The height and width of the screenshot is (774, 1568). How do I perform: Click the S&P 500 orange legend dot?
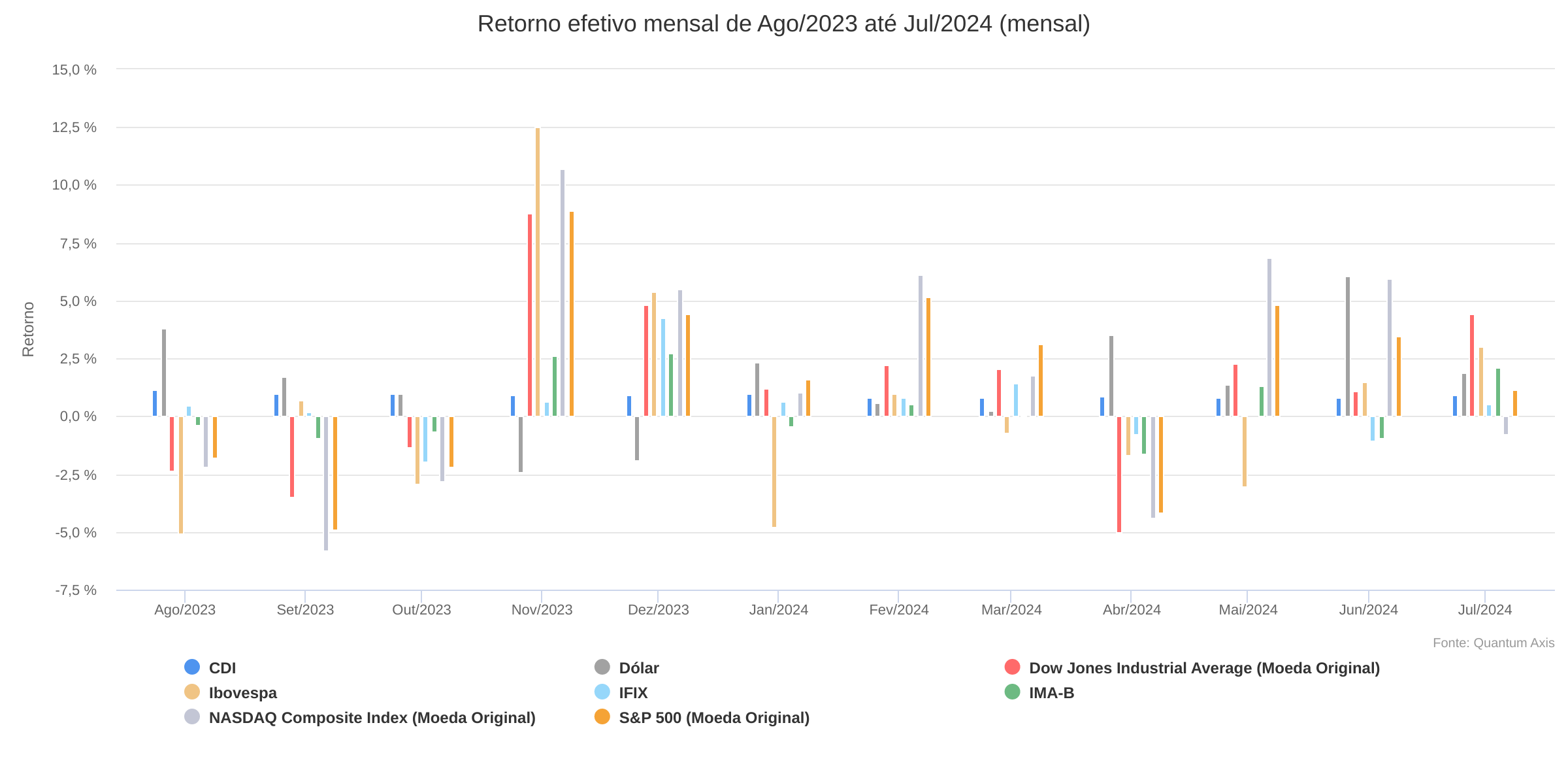pyautogui.click(x=602, y=716)
